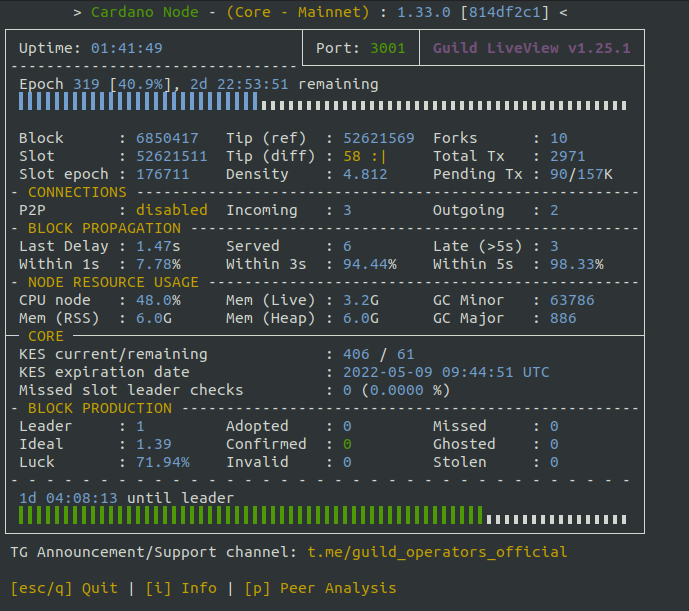
Task: Select the GC Major value 886
Action: pyautogui.click(x=563, y=318)
